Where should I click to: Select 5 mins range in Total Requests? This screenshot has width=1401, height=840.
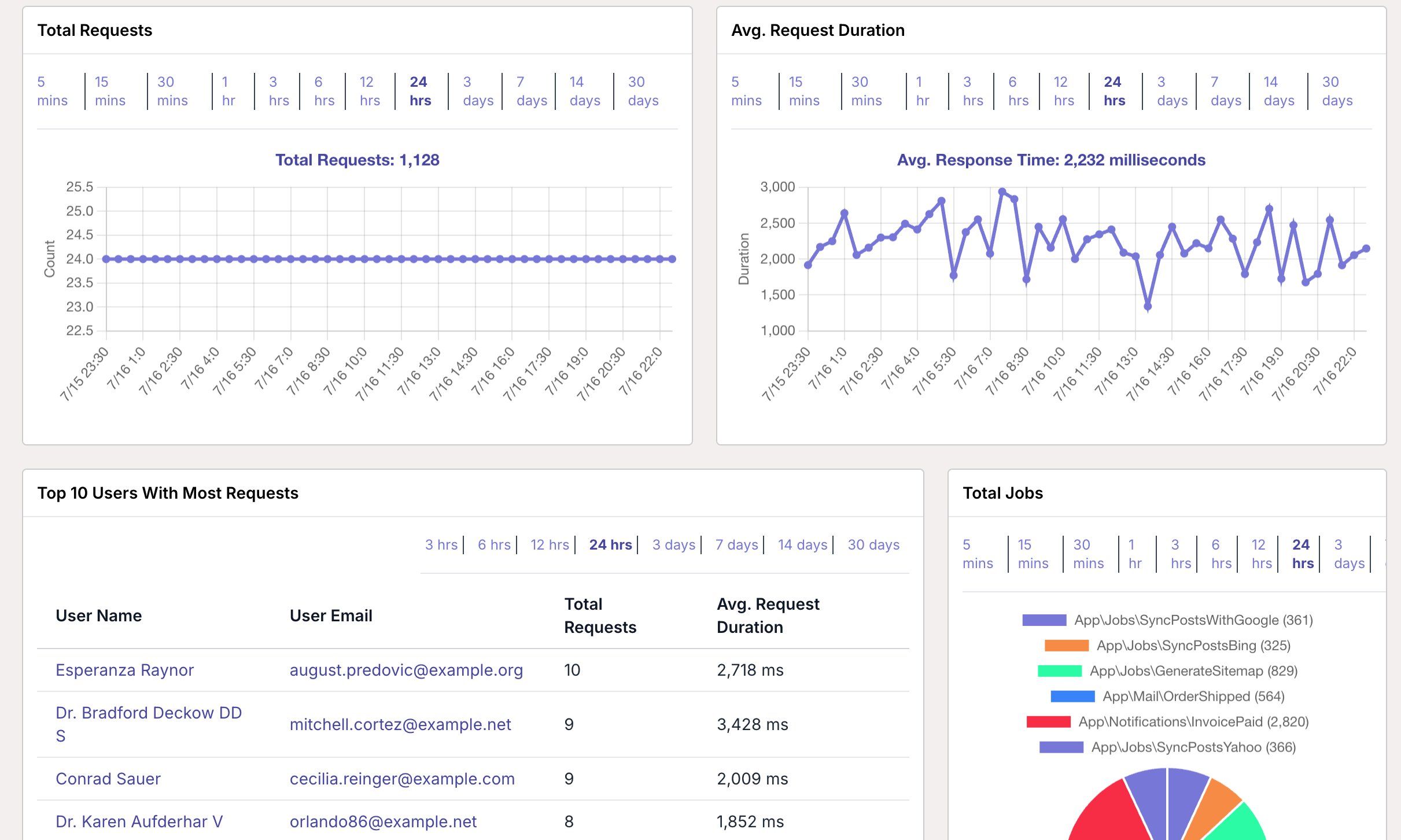point(52,91)
